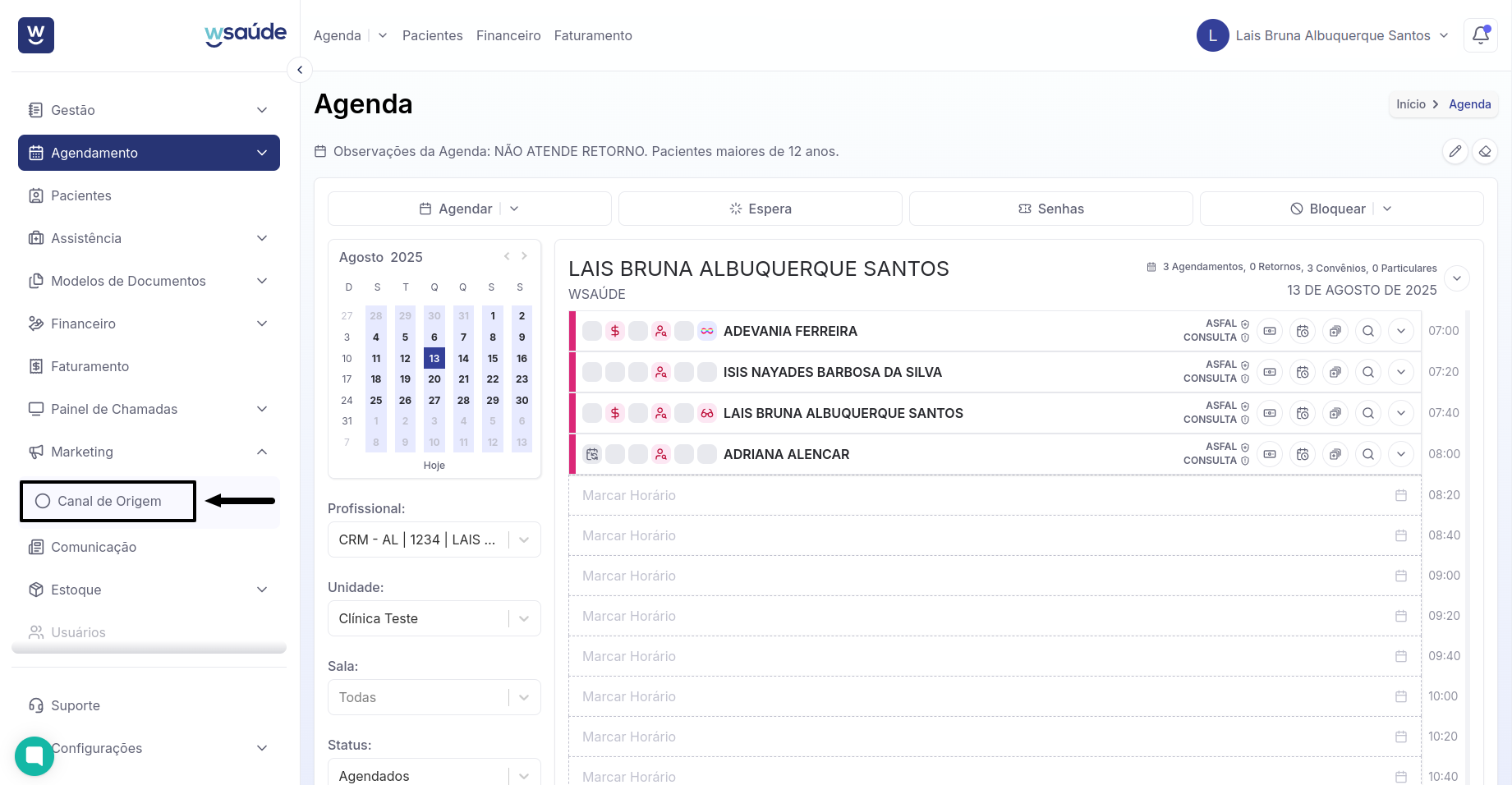Open Faturamento in the sidebar
Viewport: 1512px width, 785px height.
[149, 366]
